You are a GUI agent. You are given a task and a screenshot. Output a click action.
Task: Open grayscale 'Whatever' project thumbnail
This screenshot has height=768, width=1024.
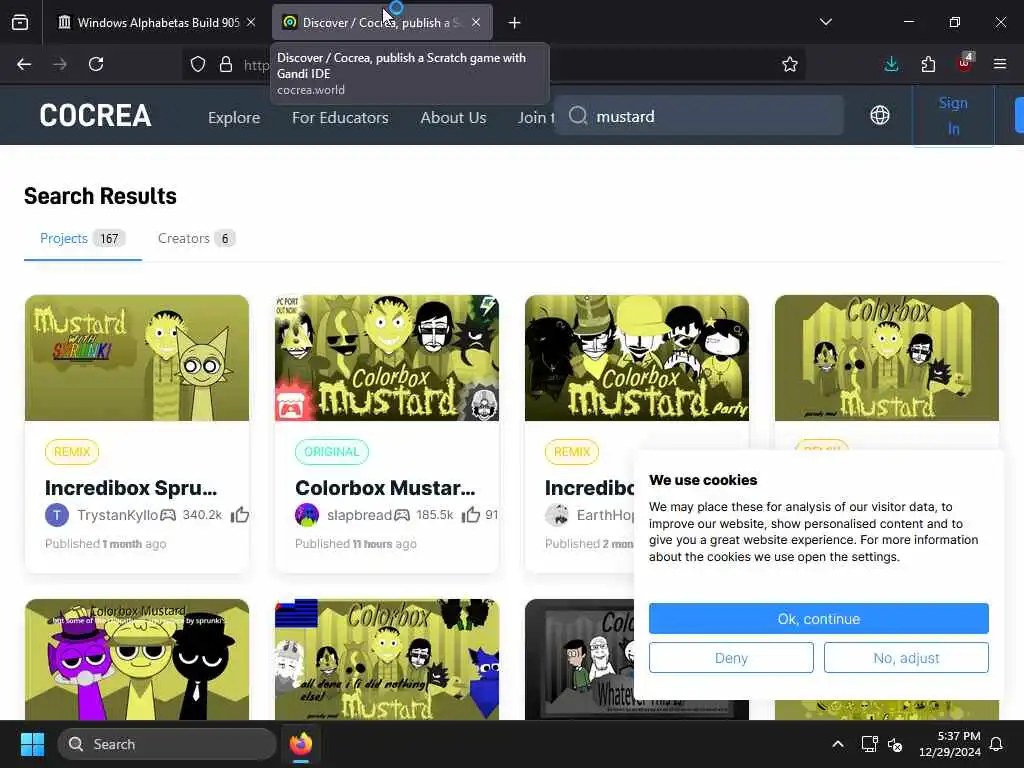pos(580,660)
